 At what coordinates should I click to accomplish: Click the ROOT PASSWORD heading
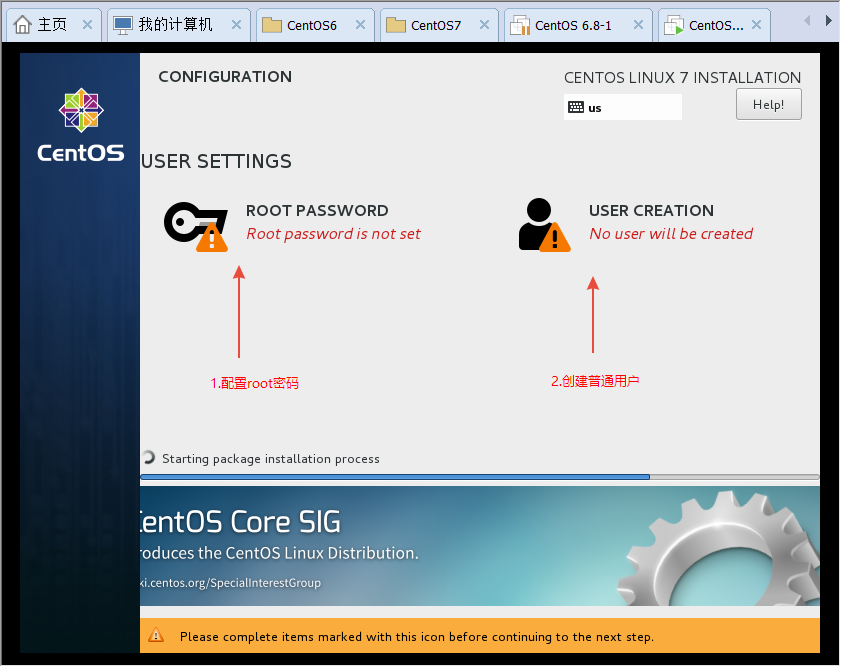[317, 210]
